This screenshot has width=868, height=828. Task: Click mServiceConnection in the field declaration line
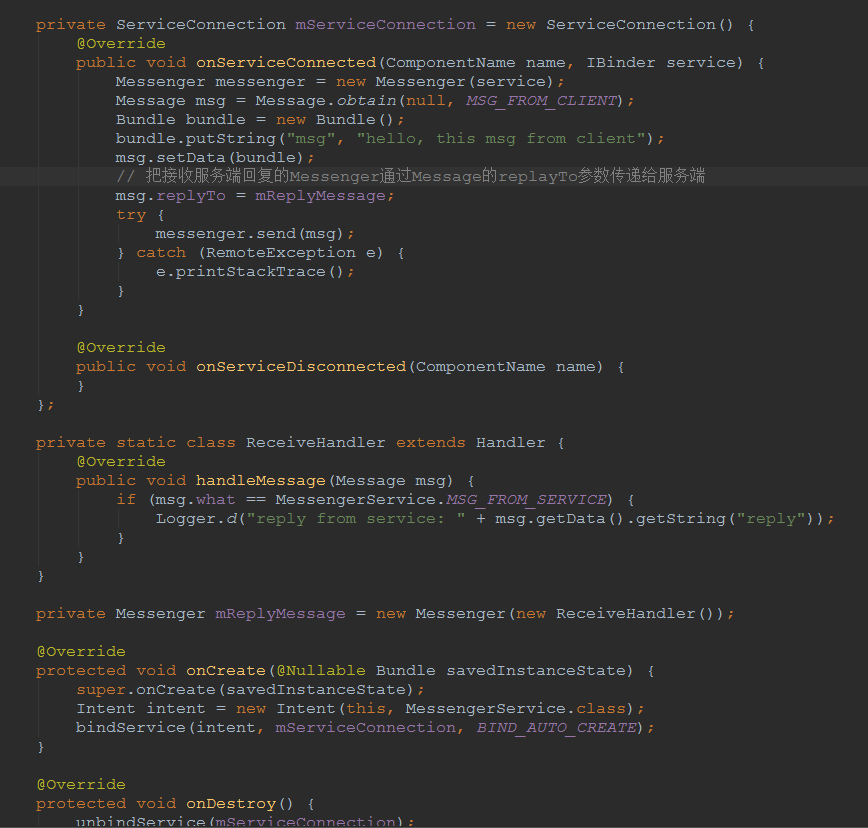(385, 24)
